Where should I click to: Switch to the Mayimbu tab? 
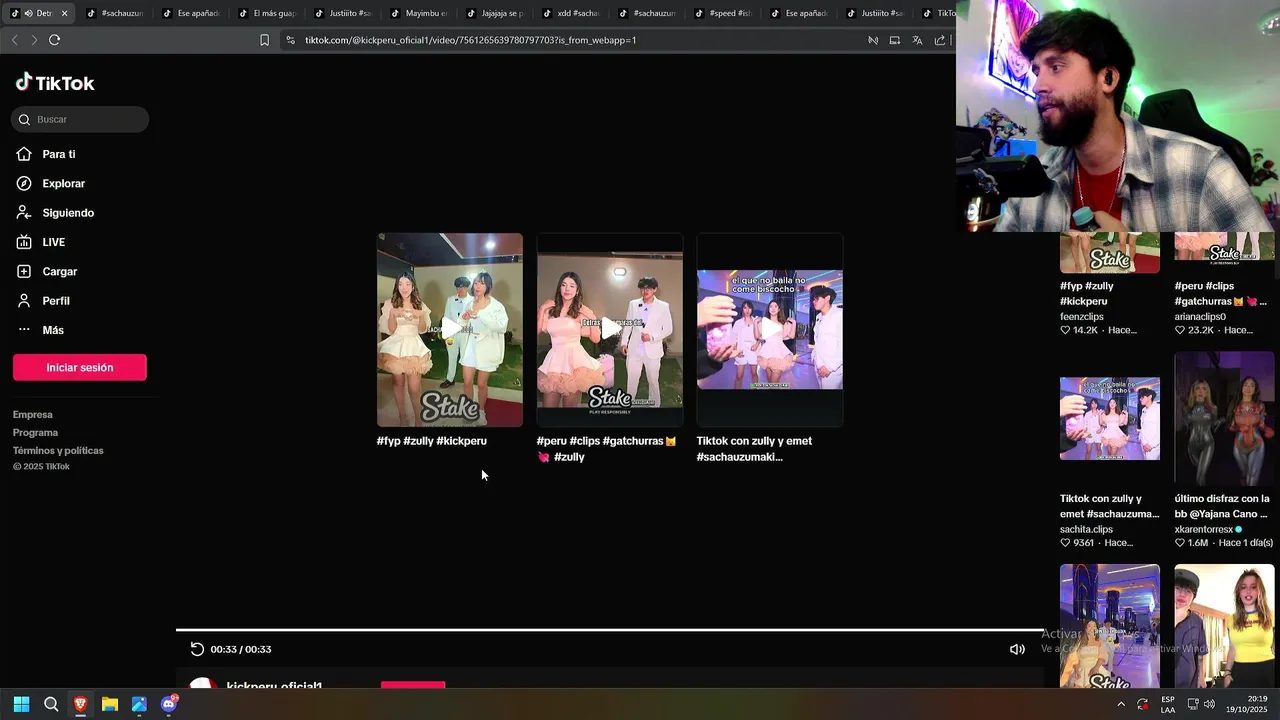tap(419, 14)
